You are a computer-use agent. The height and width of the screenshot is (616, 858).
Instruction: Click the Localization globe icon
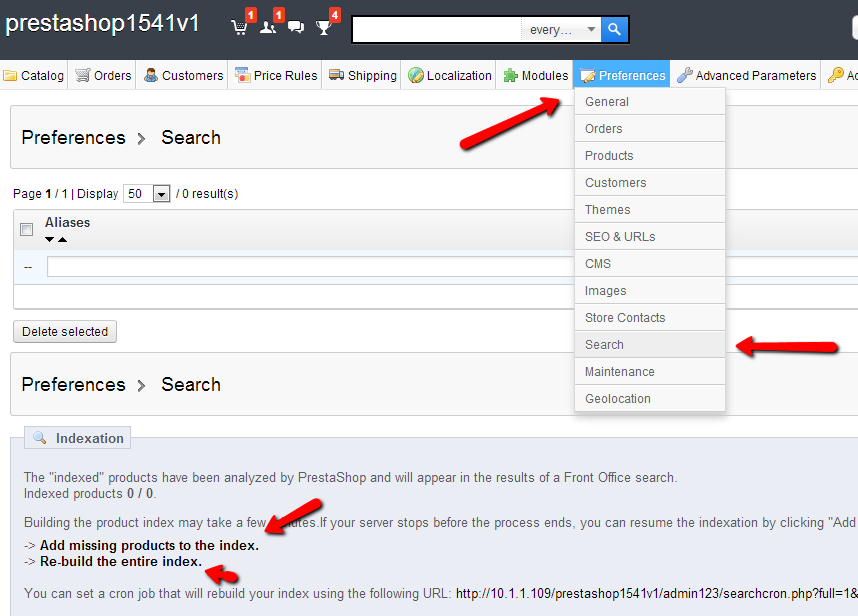coord(416,75)
